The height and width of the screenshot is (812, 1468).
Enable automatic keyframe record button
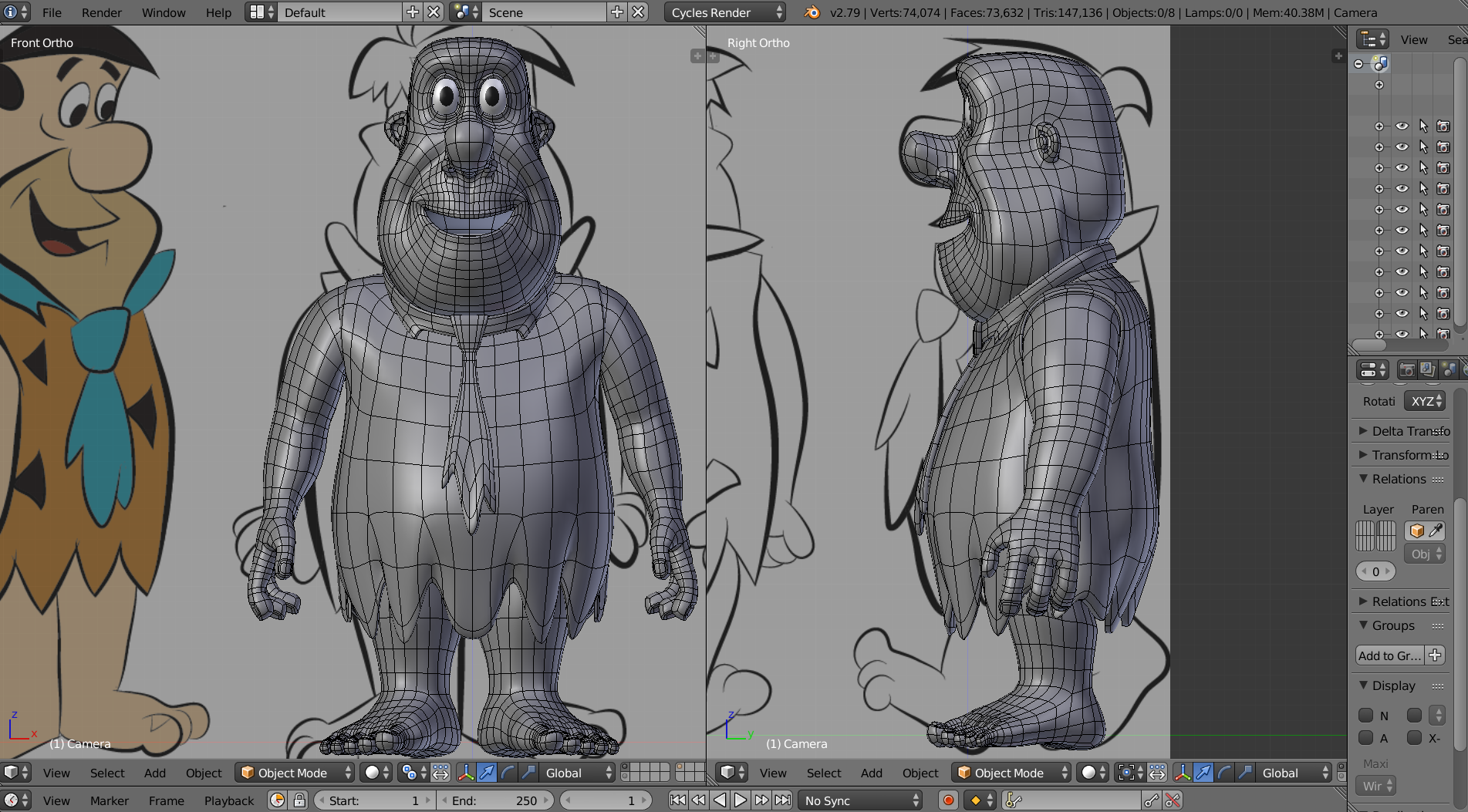pos(948,800)
